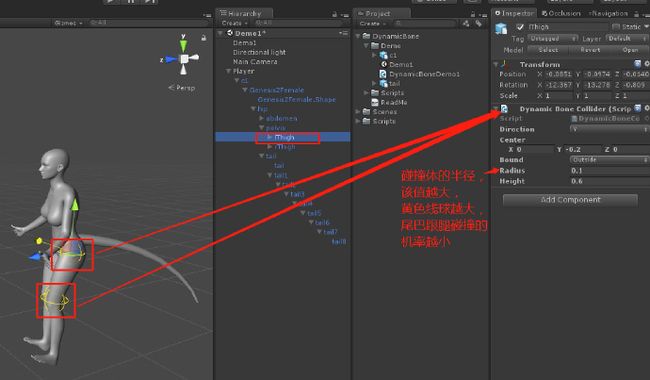Open Dynamic Bone Collider help book icon
This screenshot has width=650, height=380.
638,108
